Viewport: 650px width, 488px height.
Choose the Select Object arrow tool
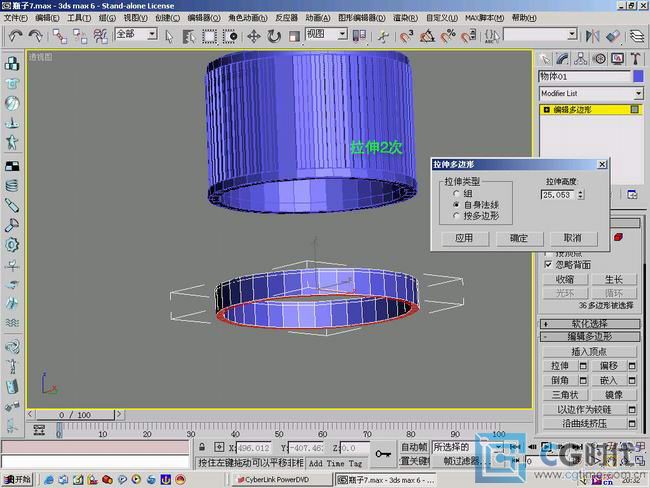169,36
